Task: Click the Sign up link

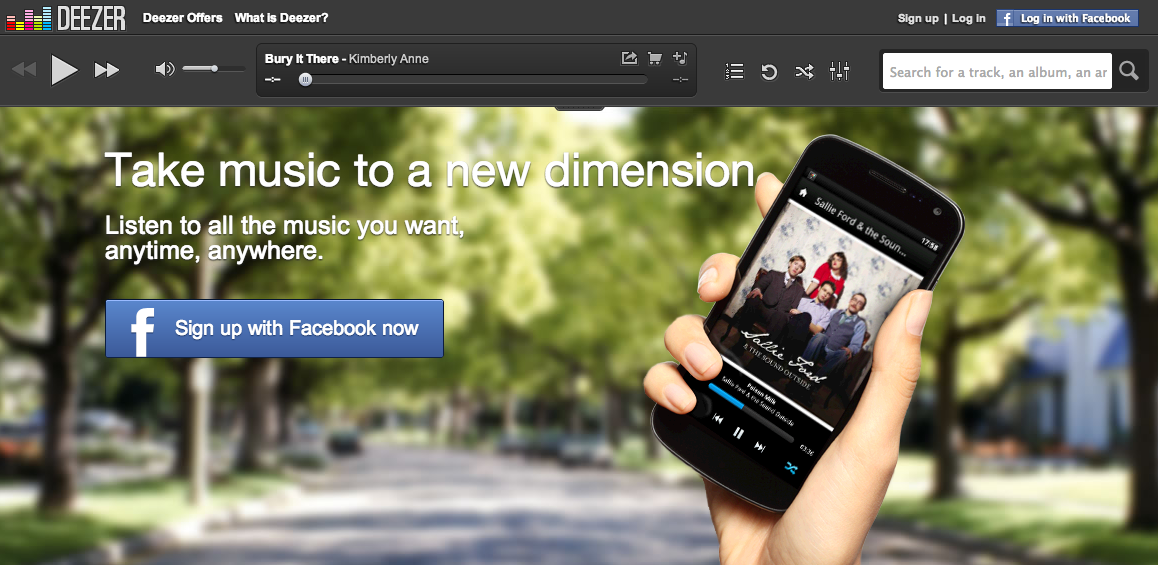Action: click(918, 18)
